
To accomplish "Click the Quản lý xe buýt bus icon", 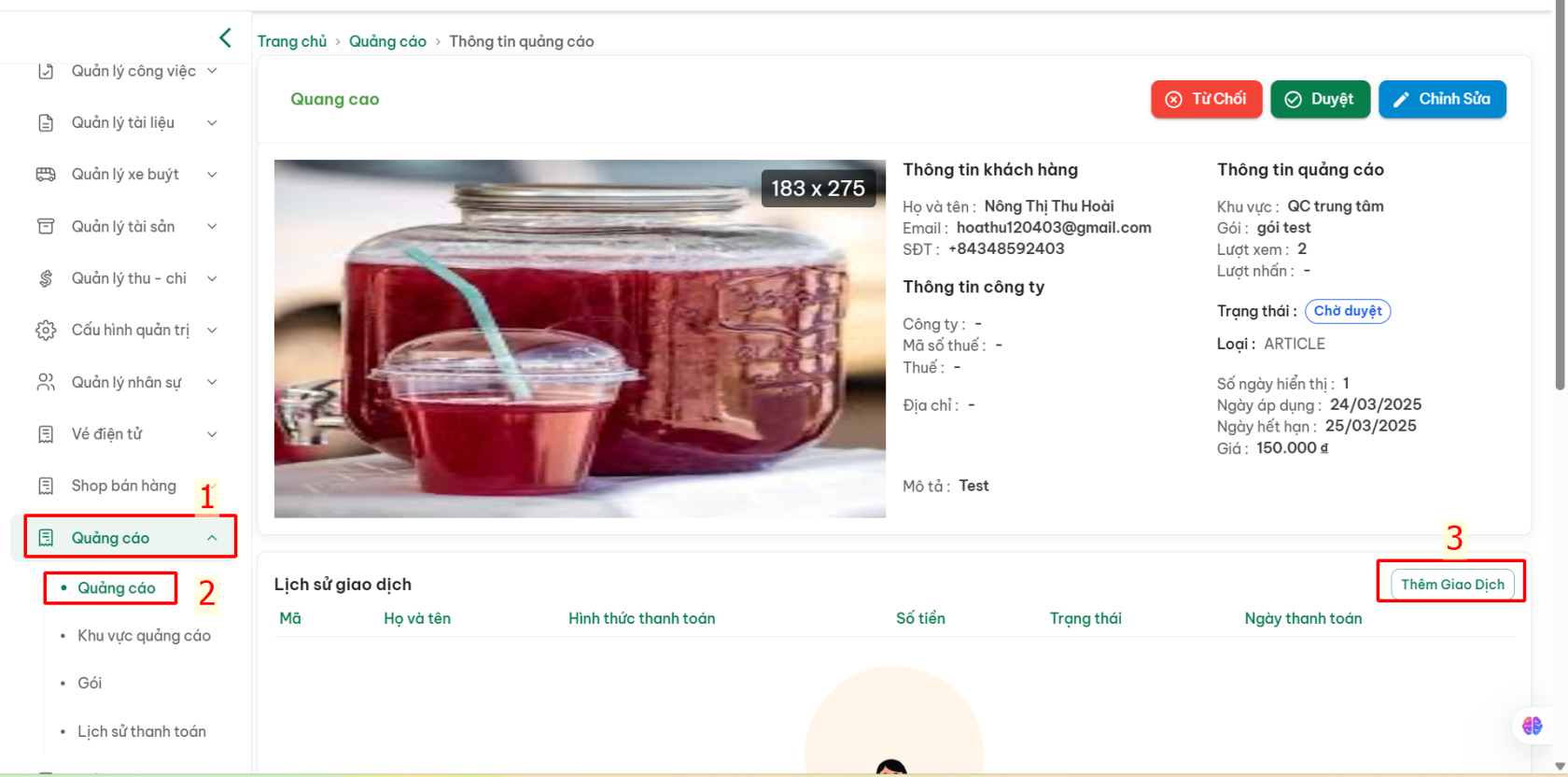I will pyautogui.click(x=46, y=175).
